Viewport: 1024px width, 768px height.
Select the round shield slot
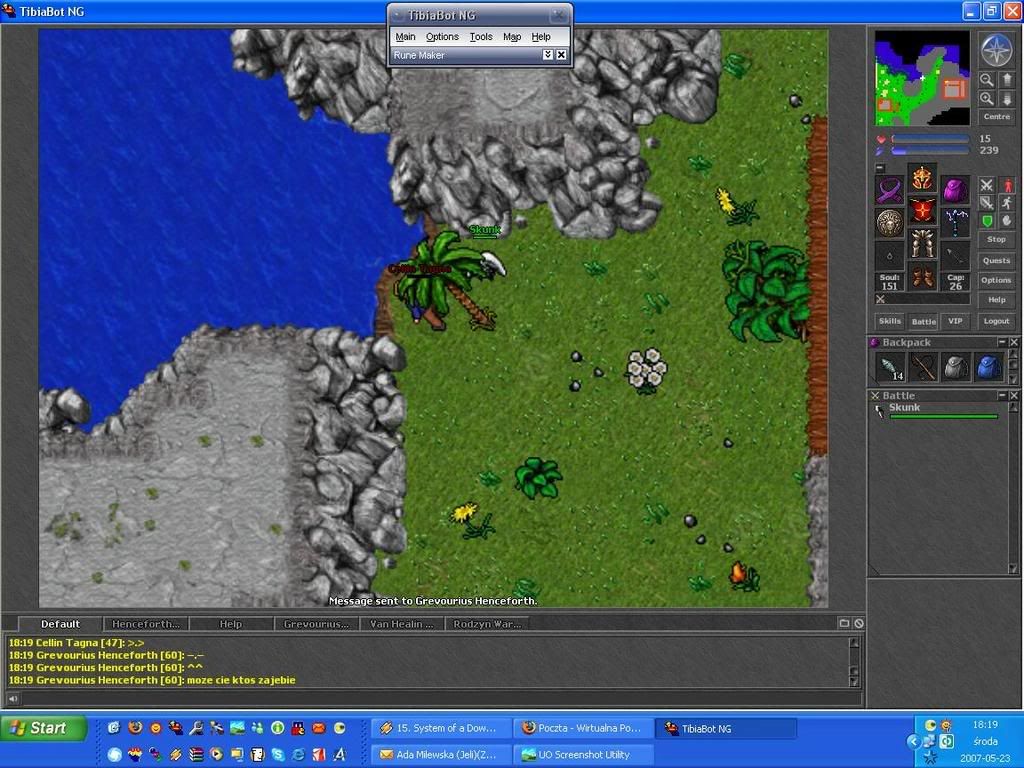click(x=889, y=223)
